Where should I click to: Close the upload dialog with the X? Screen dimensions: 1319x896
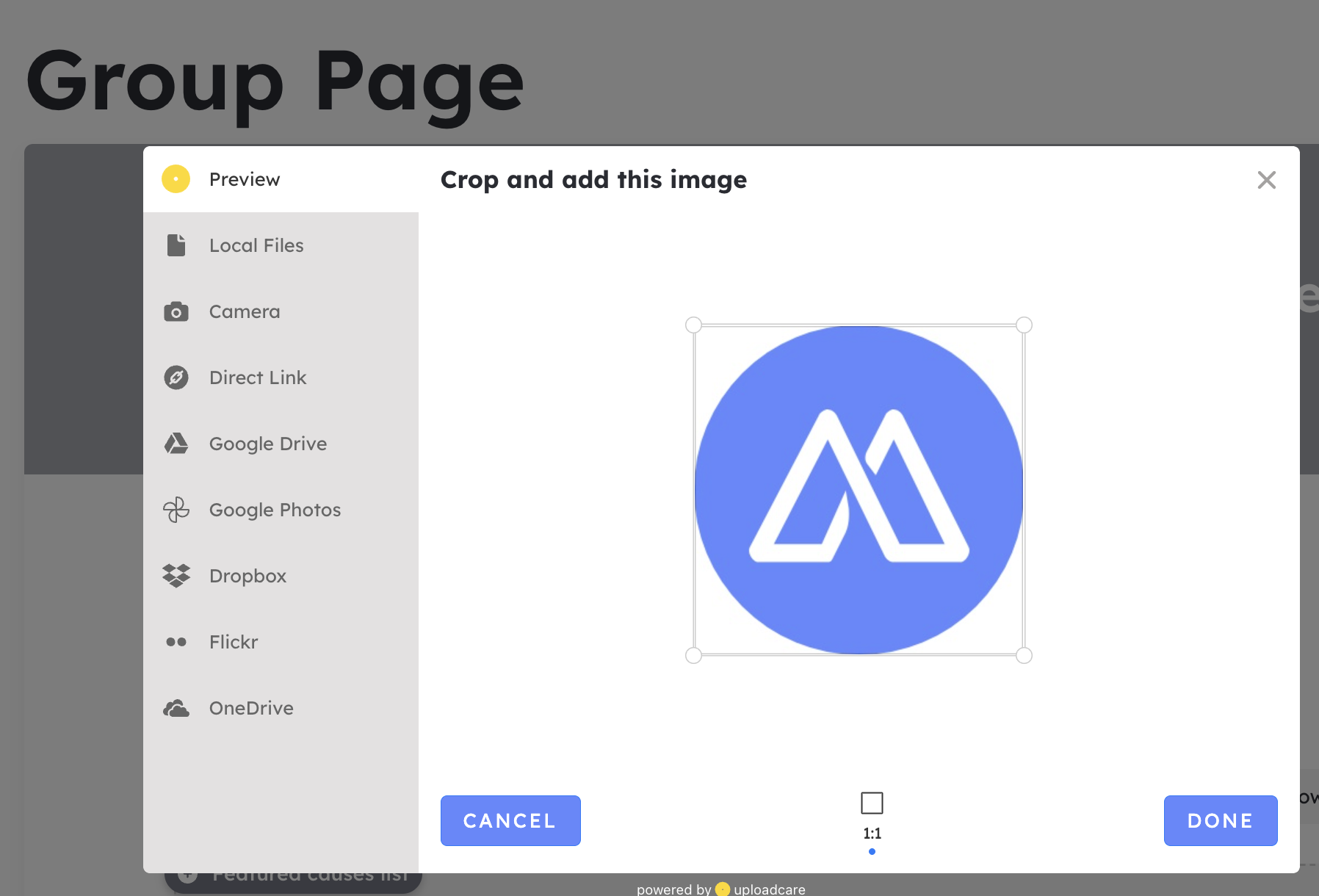pos(1266,180)
